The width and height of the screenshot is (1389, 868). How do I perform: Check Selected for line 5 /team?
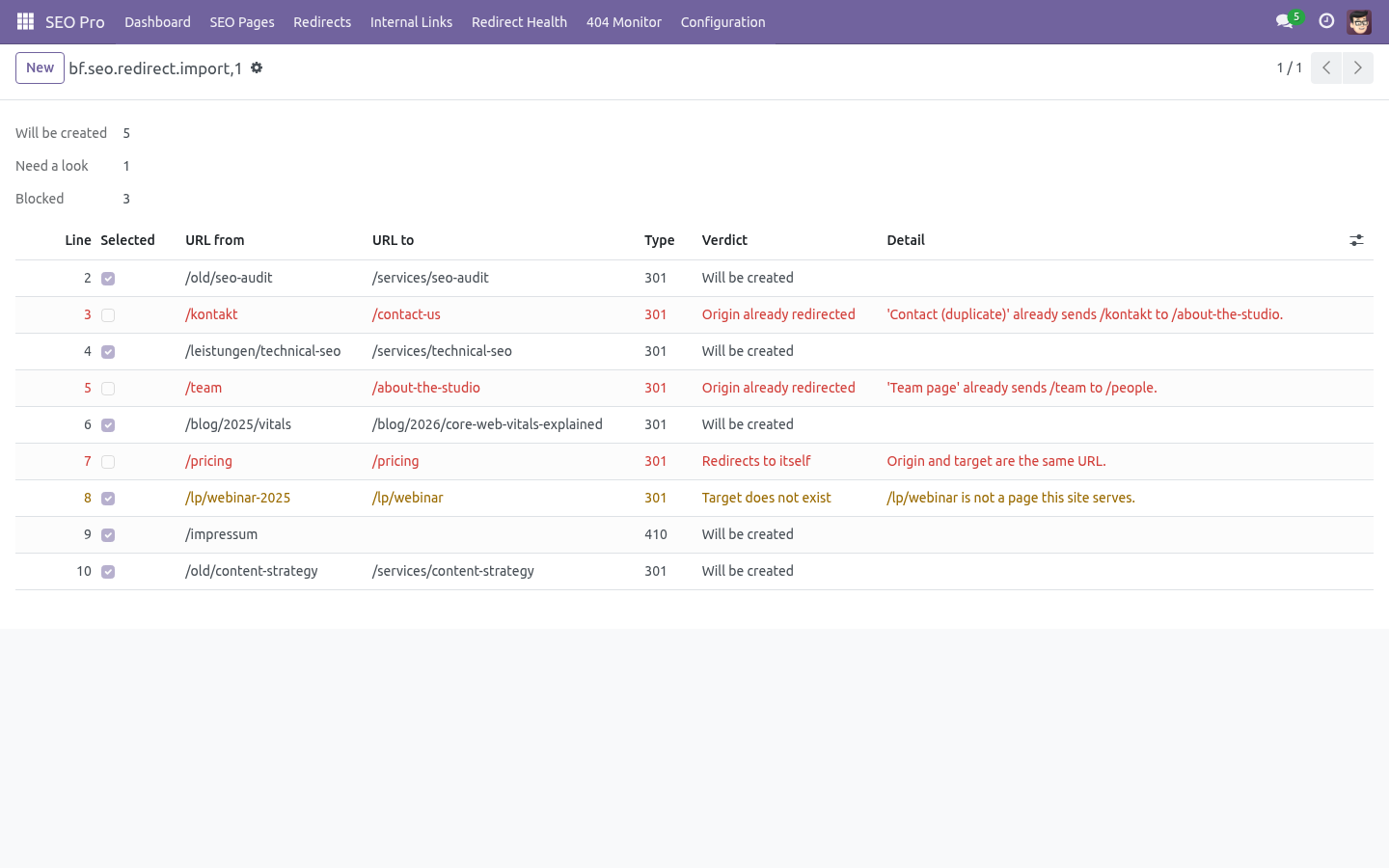coord(108,389)
